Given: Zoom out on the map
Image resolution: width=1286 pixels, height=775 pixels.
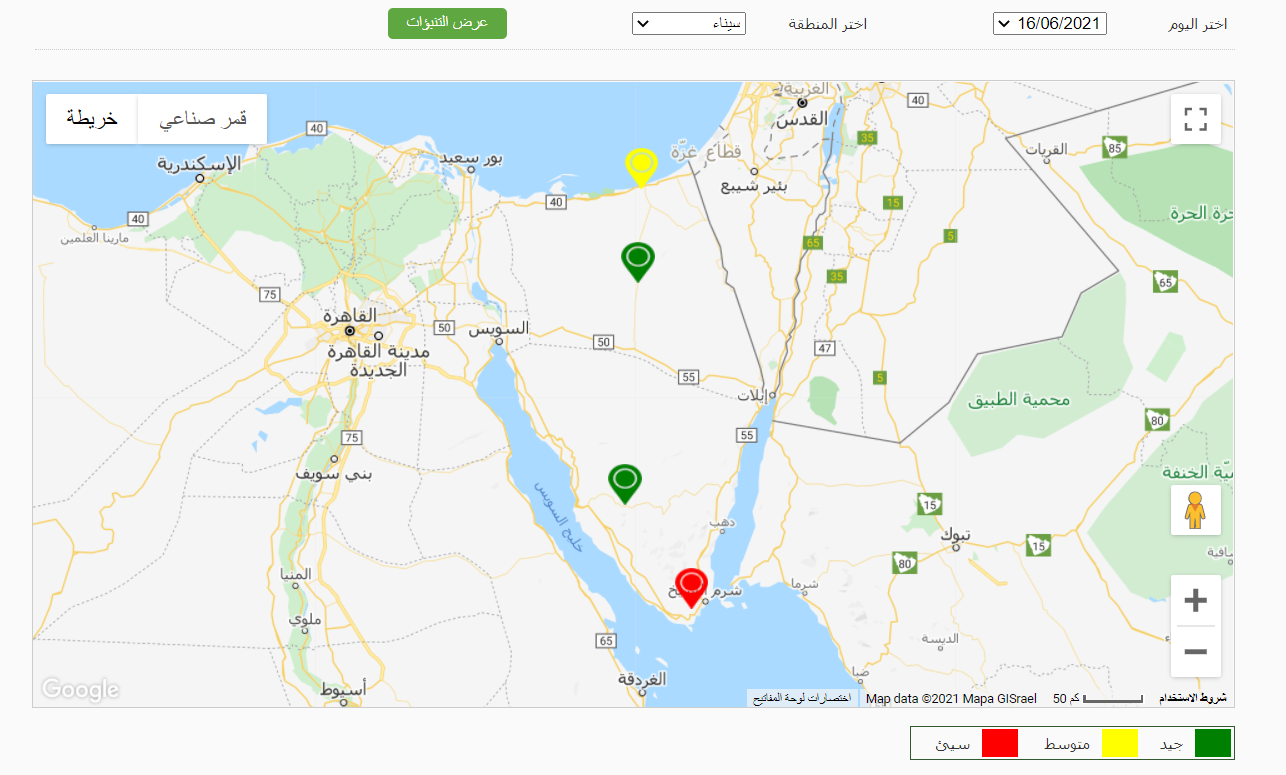Looking at the screenshot, I should tap(1195, 652).
